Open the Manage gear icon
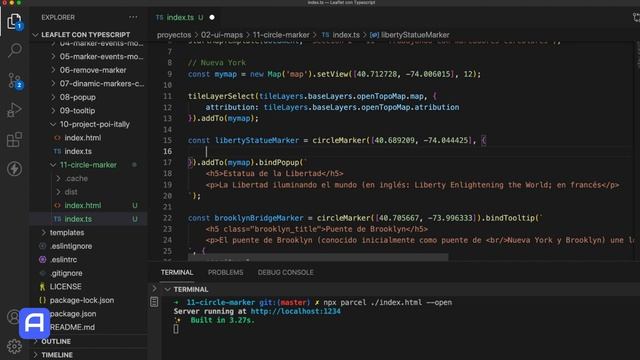Viewport: 640px width, 360px height. click(x=14, y=346)
